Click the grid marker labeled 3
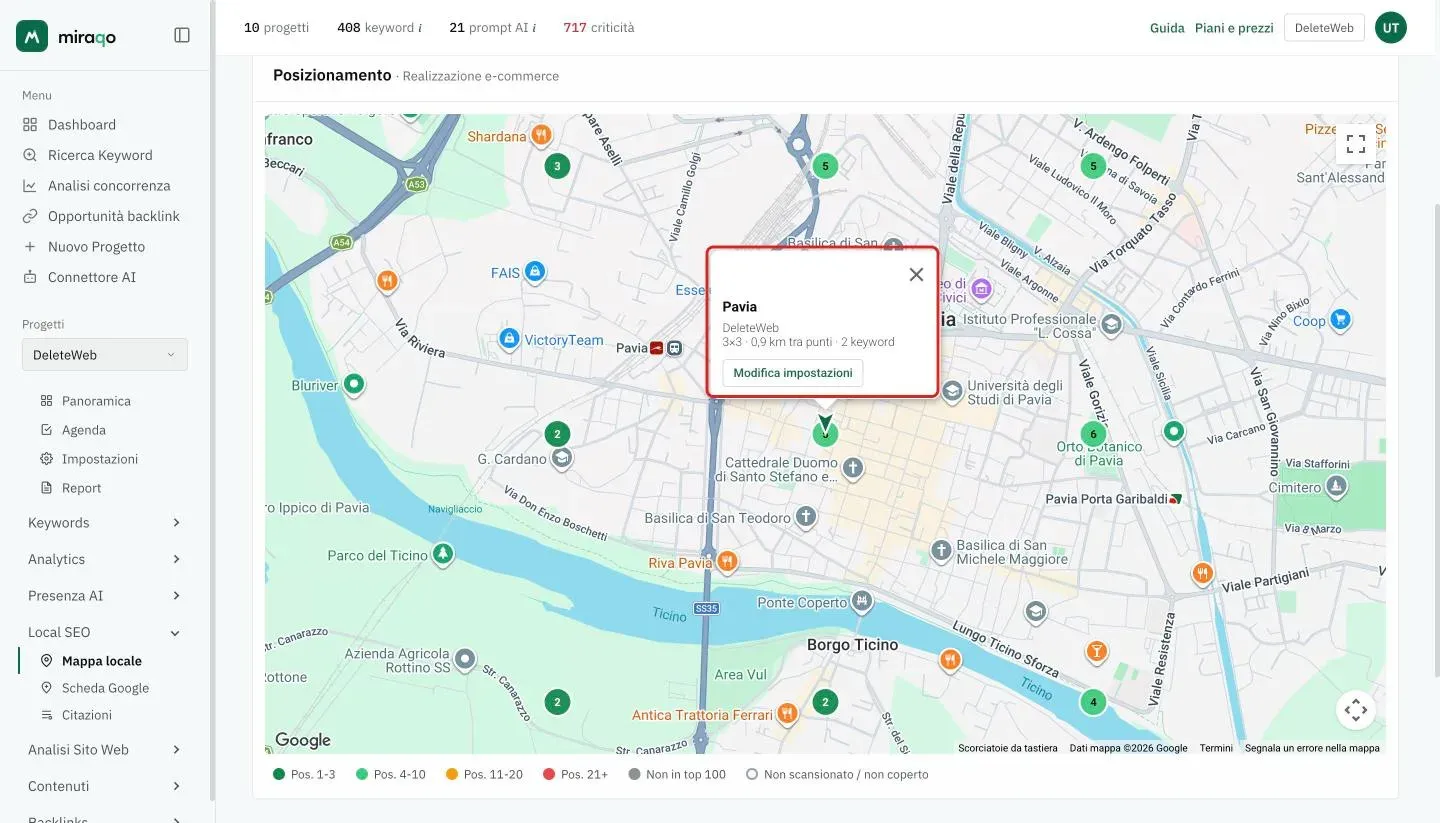 557,166
